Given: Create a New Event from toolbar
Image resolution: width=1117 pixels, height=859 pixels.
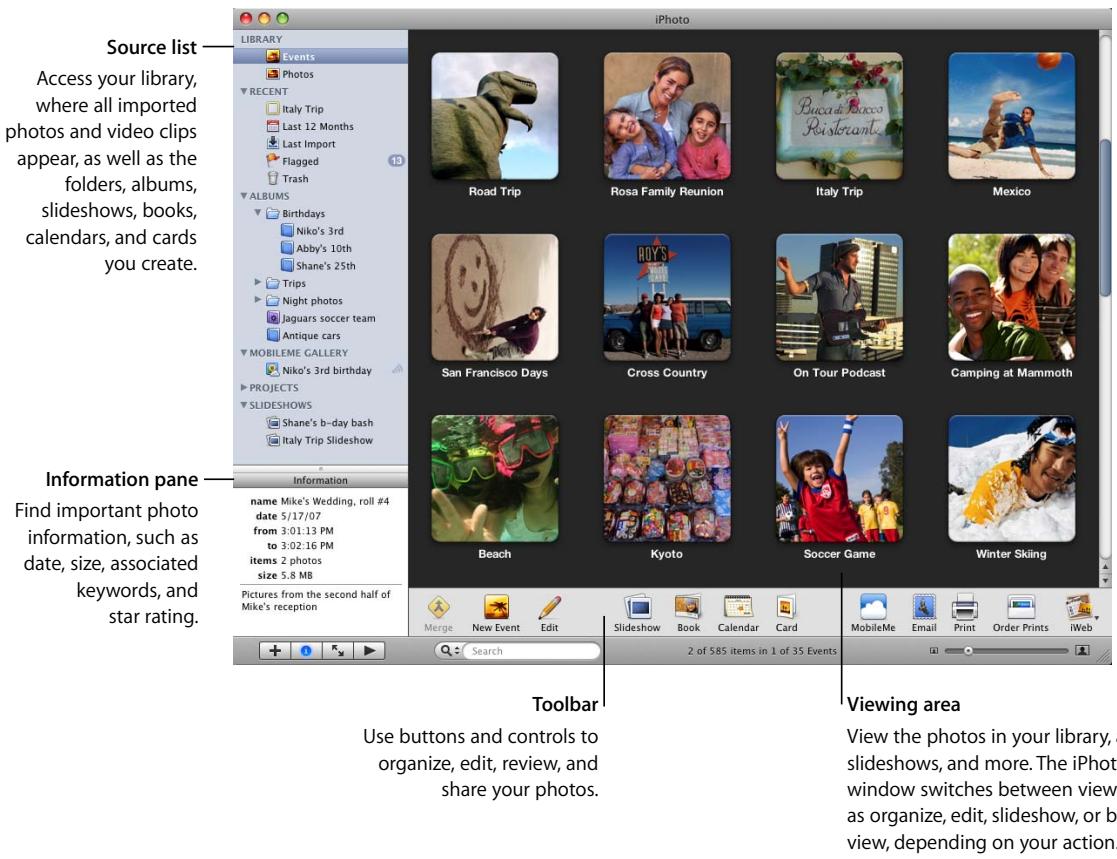Looking at the screenshot, I should [496, 613].
